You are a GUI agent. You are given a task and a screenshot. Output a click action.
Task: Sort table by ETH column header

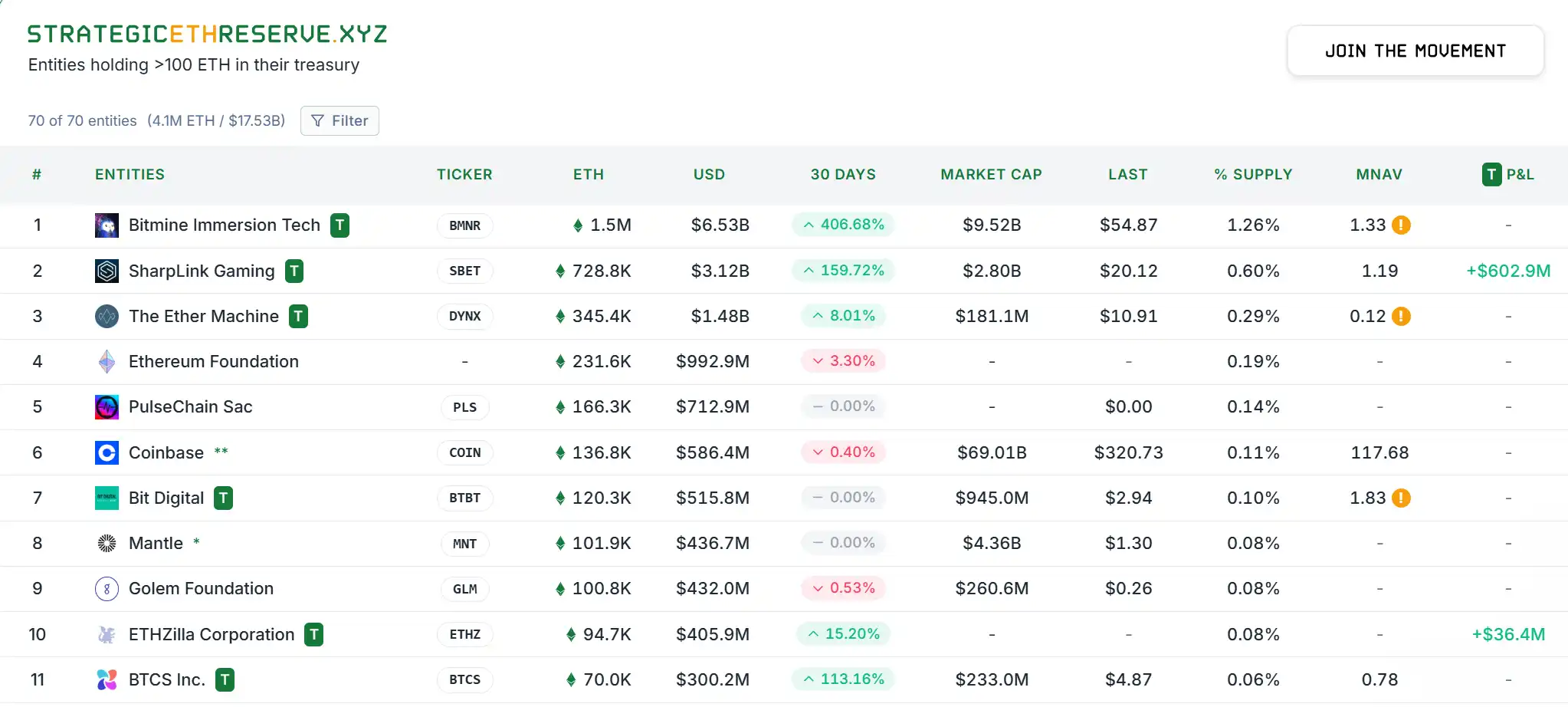pyautogui.click(x=588, y=175)
